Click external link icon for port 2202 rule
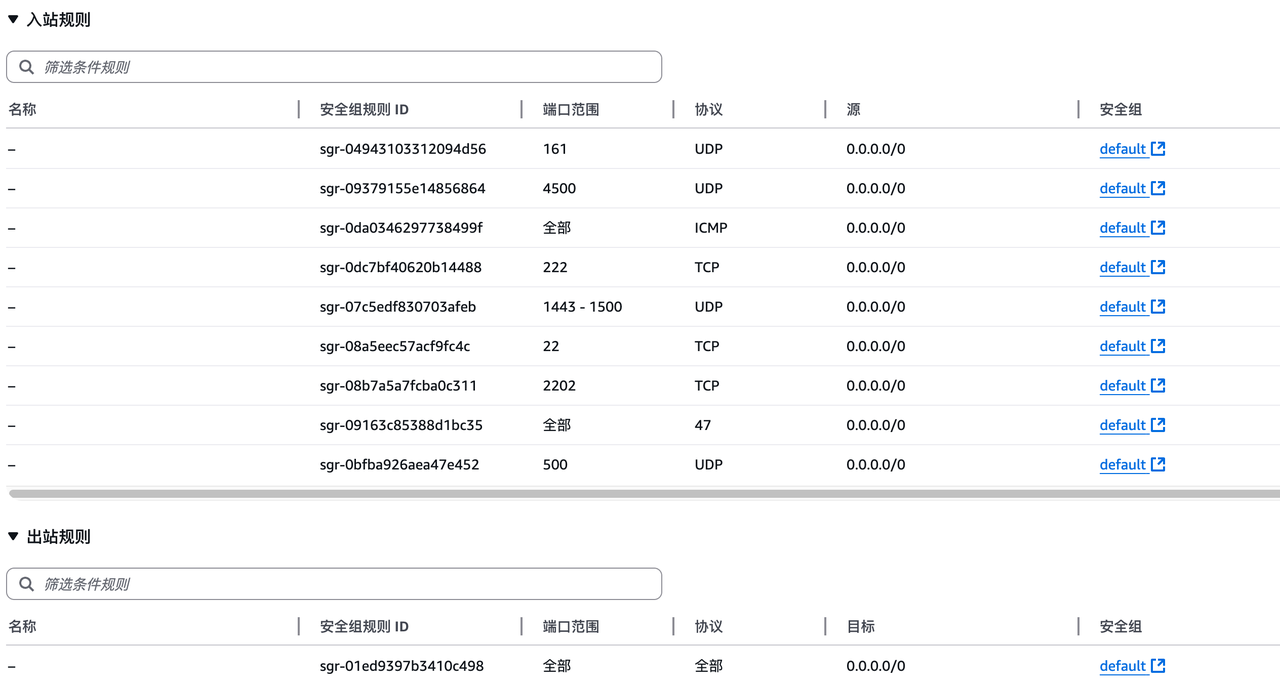 pos(1158,386)
